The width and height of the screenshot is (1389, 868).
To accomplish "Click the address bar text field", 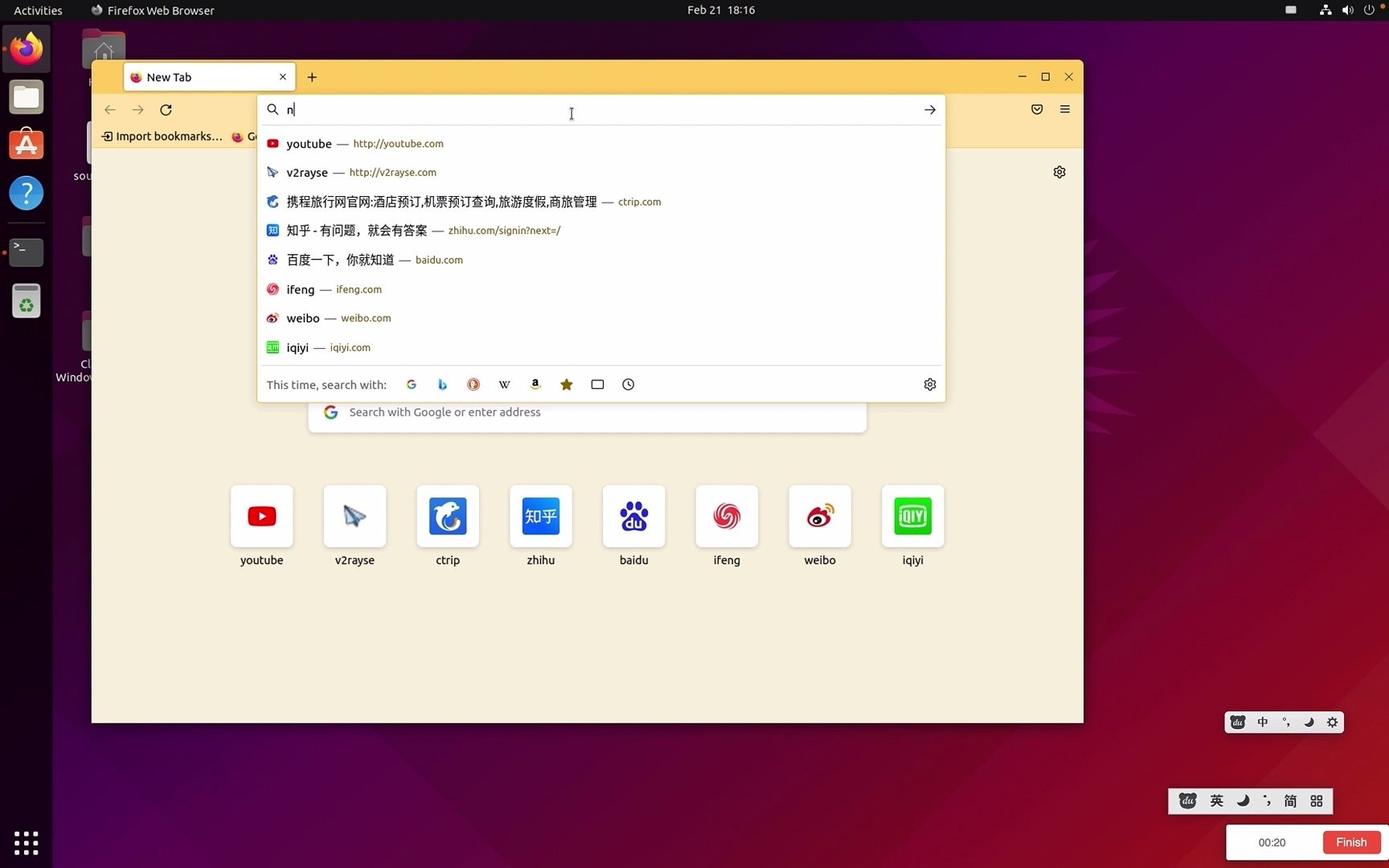I will click(x=603, y=109).
